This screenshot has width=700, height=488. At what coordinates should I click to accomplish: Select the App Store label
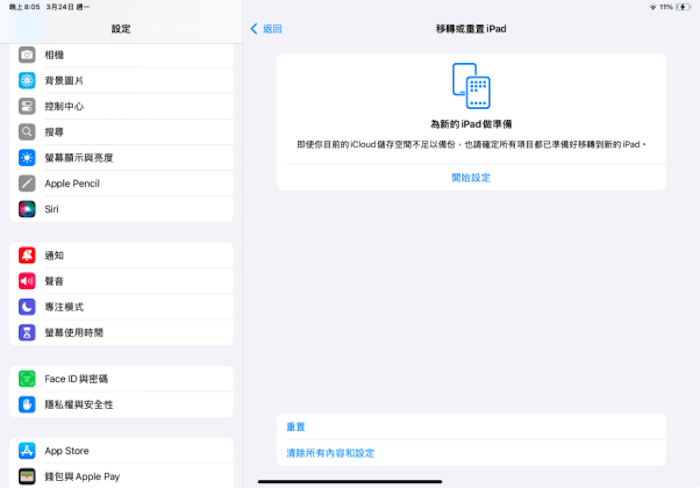point(67,451)
